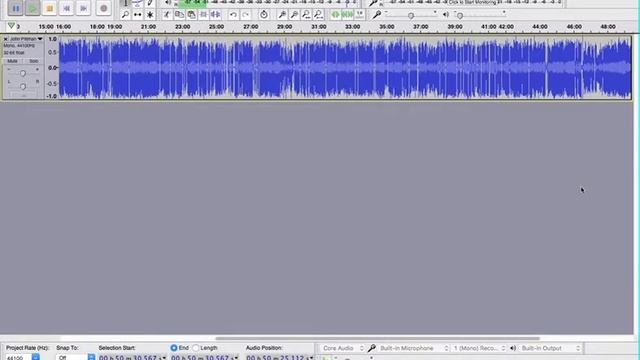Viewport: 640px width, 360px height.
Task: Undo the last edit
Action: click(233, 15)
